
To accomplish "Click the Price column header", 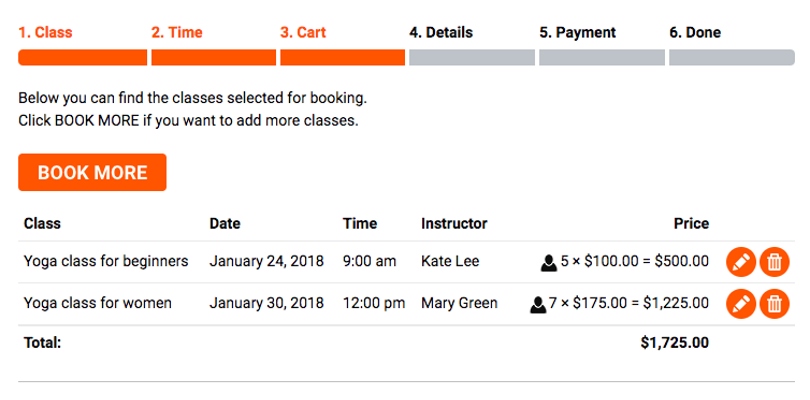I will [691, 223].
